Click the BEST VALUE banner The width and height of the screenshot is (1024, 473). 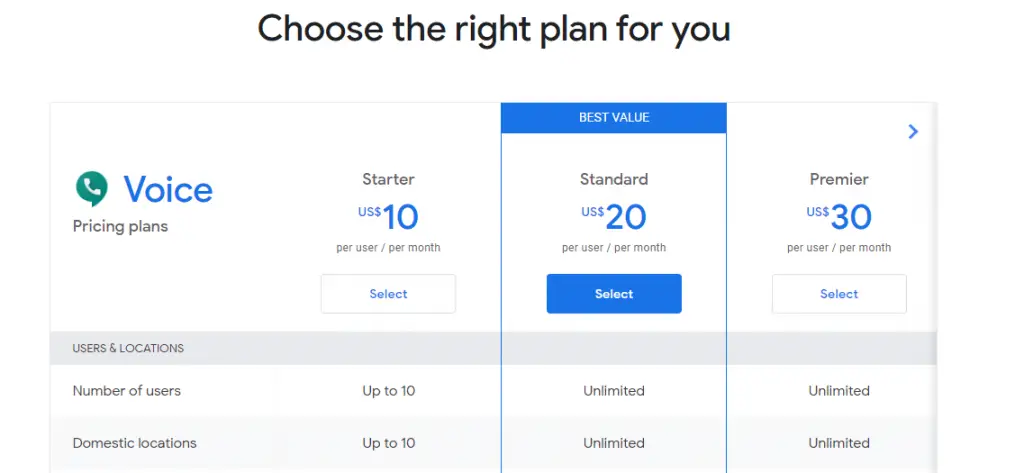(614, 118)
